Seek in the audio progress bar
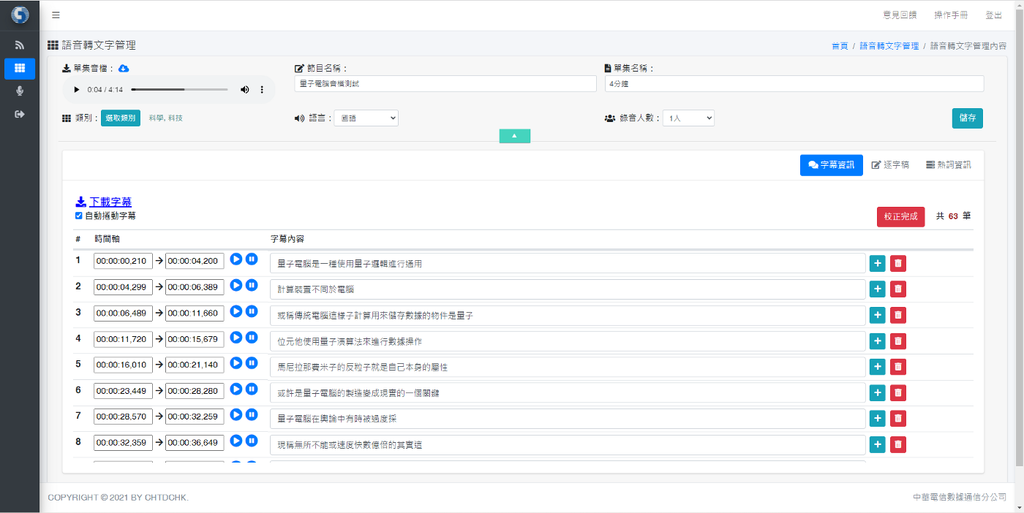Image resolution: width=1024 pixels, height=513 pixels. pyautogui.click(x=179, y=89)
